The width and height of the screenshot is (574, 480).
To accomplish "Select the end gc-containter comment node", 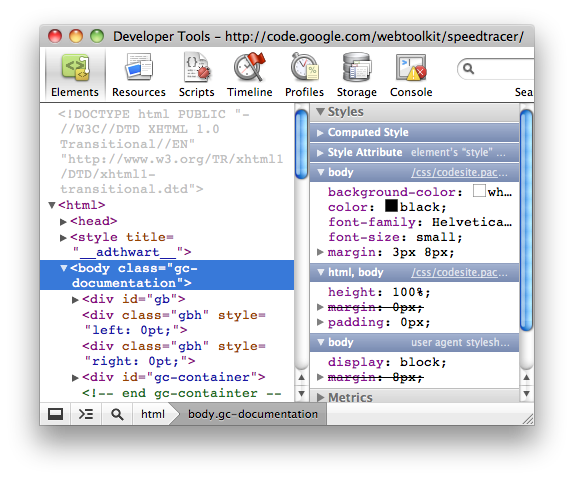I will pos(182,393).
